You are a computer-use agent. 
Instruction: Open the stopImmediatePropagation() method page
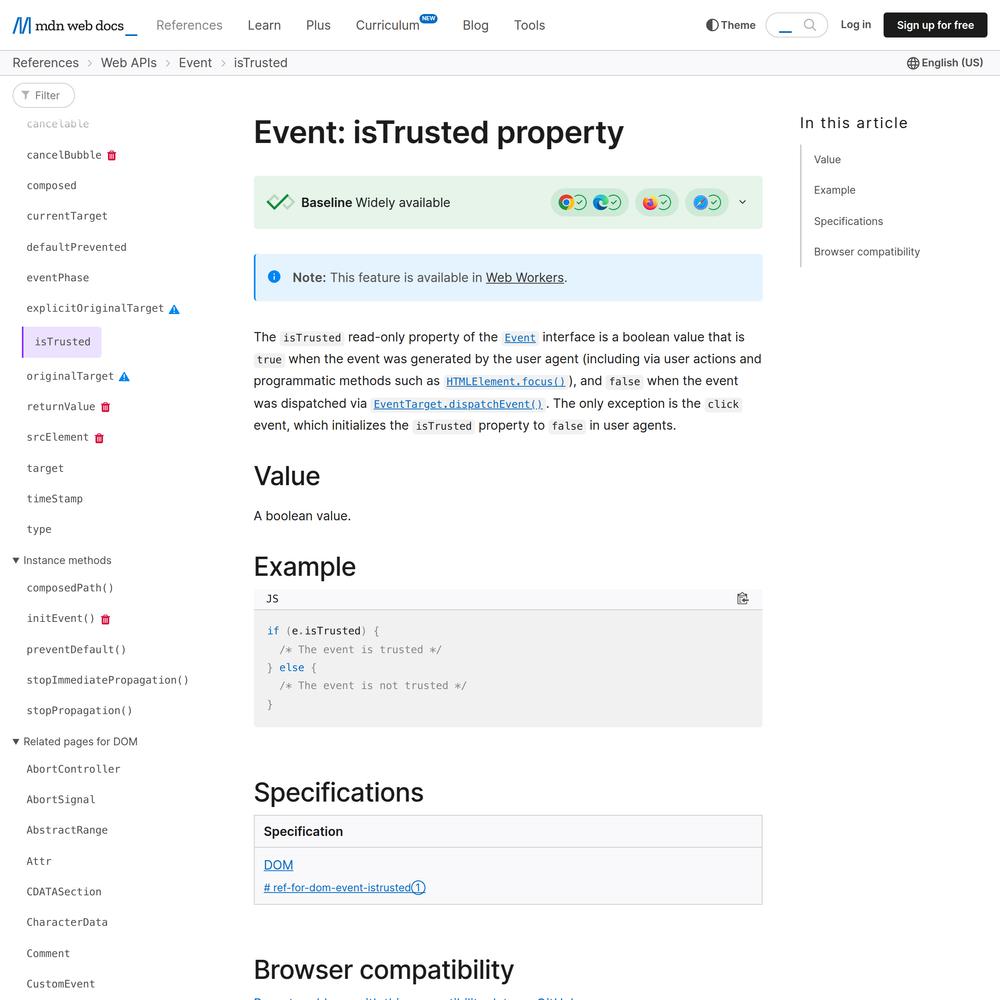pos(108,680)
